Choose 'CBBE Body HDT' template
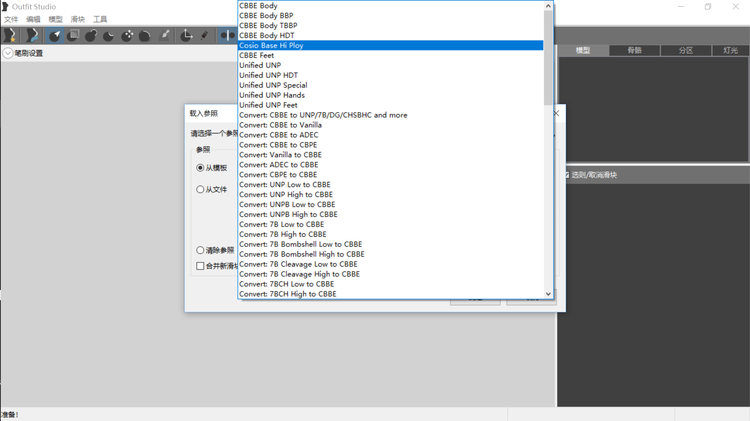Viewport: 750px width, 421px height. 391,35
